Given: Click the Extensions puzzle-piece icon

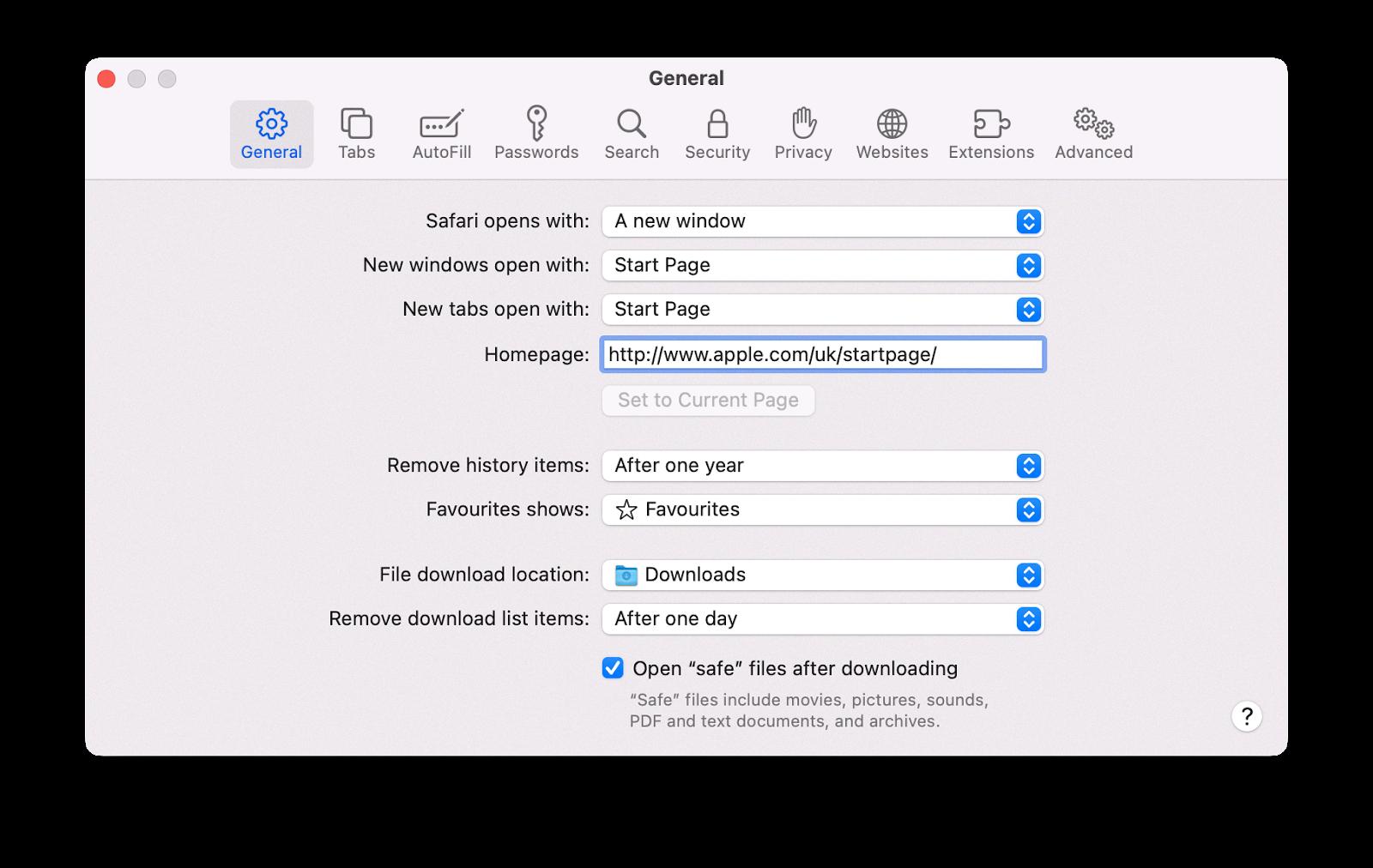Looking at the screenshot, I should (991, 133).
